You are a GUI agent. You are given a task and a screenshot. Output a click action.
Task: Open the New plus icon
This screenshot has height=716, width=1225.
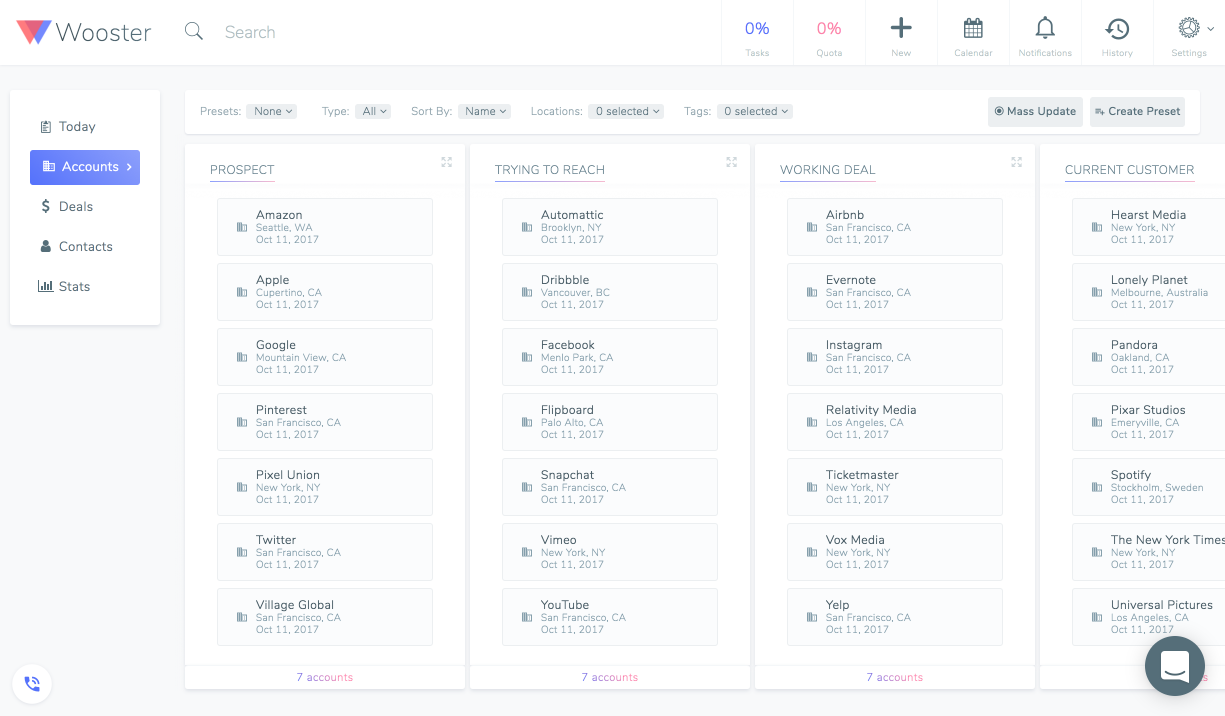pyautogui.click(x=901, y=28)
